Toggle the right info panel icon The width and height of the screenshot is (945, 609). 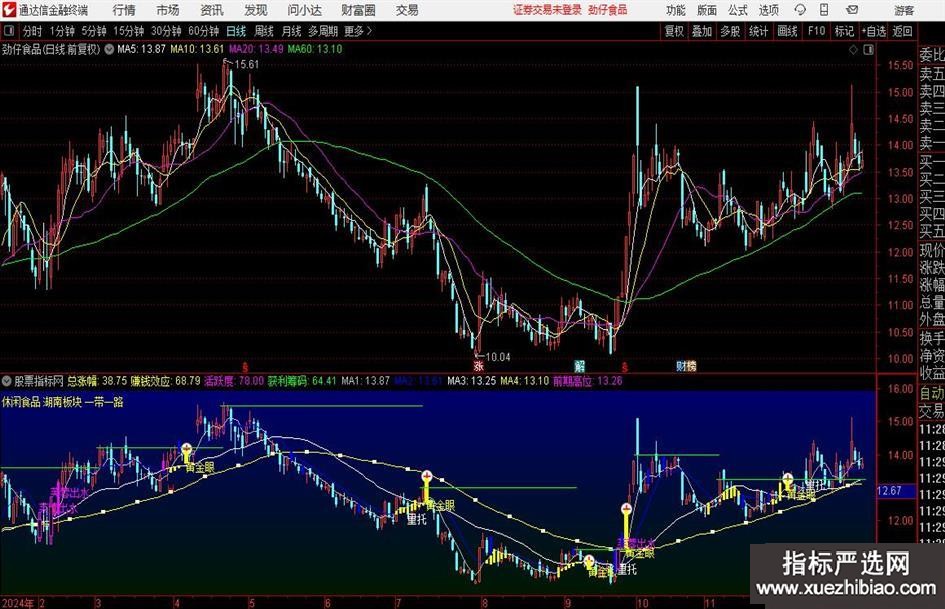click(x=868, y=50)
